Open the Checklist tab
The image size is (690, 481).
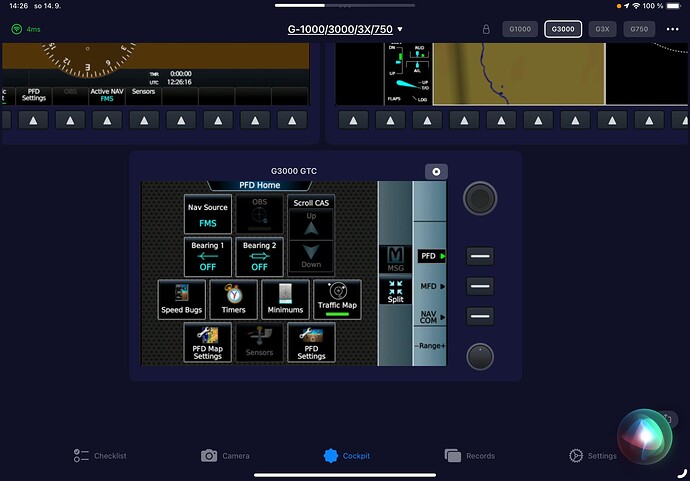tap(100, 456)
